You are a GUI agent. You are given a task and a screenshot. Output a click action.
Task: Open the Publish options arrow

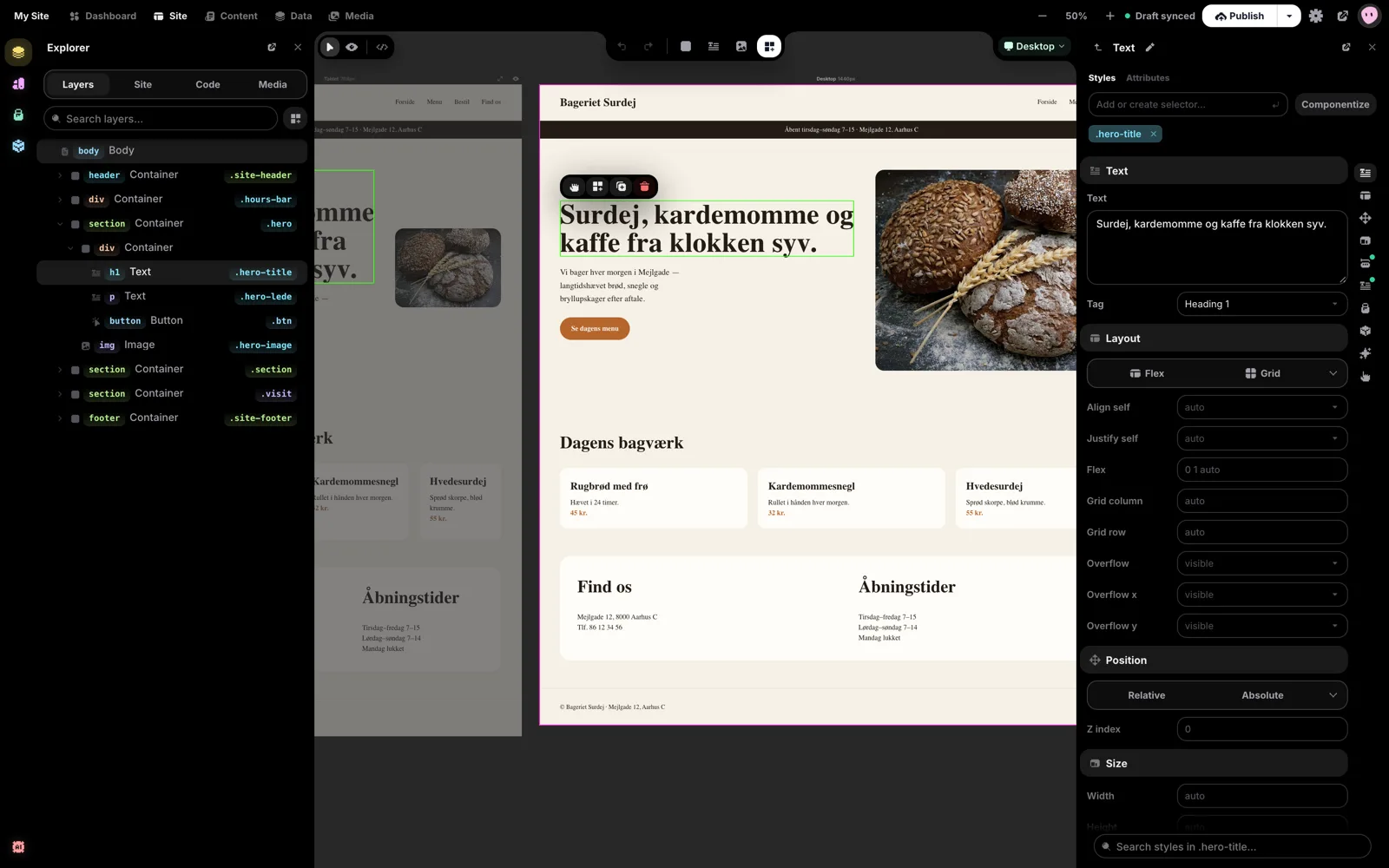tap(1289, 16)
